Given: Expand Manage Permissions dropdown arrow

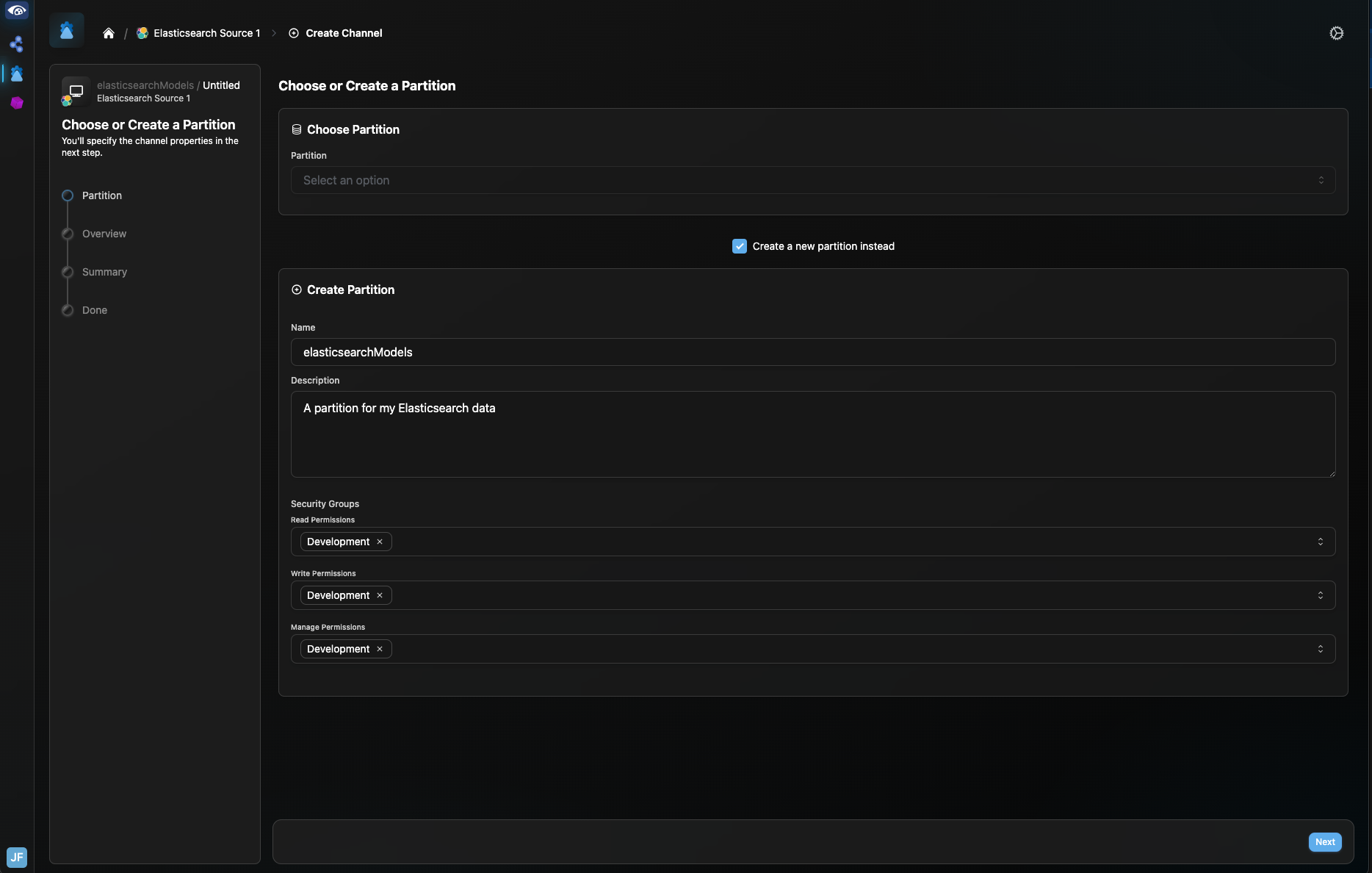Looking at the screenshot, I should (1320, 649).
